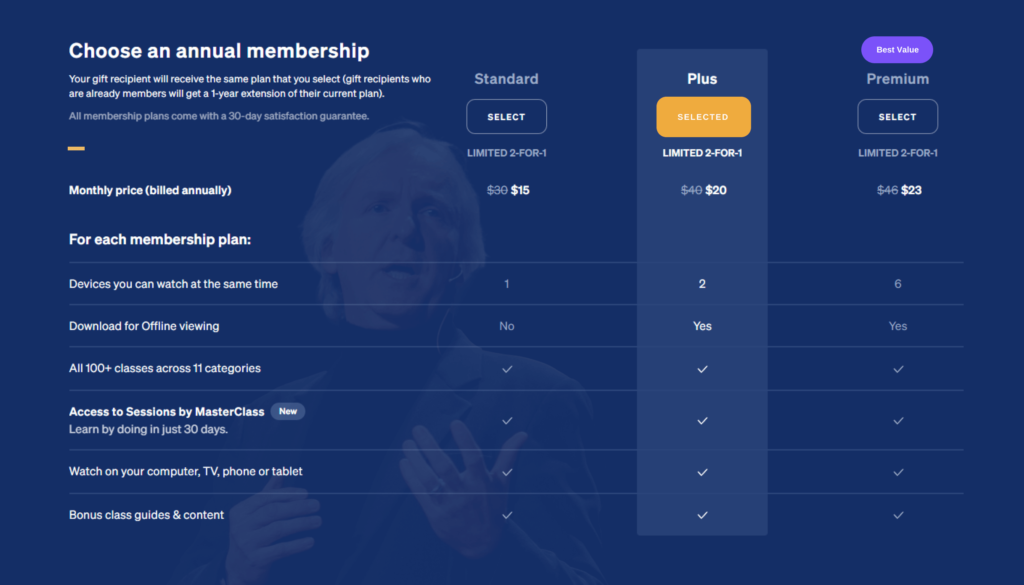Viewport: 1024px width, 585px height.
Task: Click Standard checkmark for All 100+ classes
Action: [507, 369]
